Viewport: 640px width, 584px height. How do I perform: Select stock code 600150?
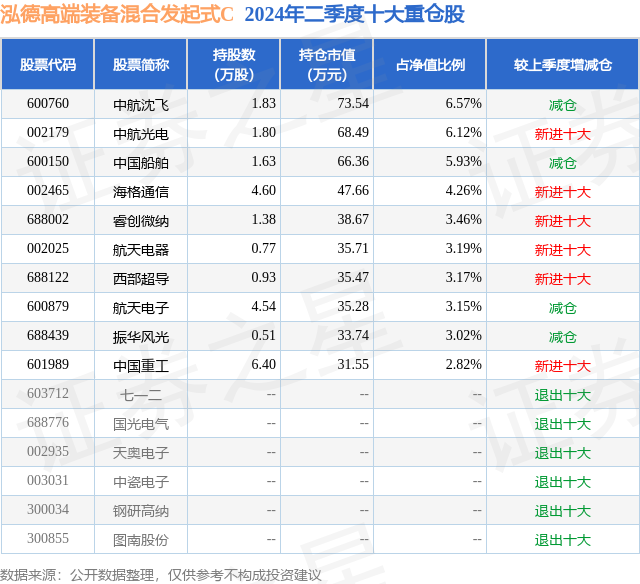tap(48, 161)
